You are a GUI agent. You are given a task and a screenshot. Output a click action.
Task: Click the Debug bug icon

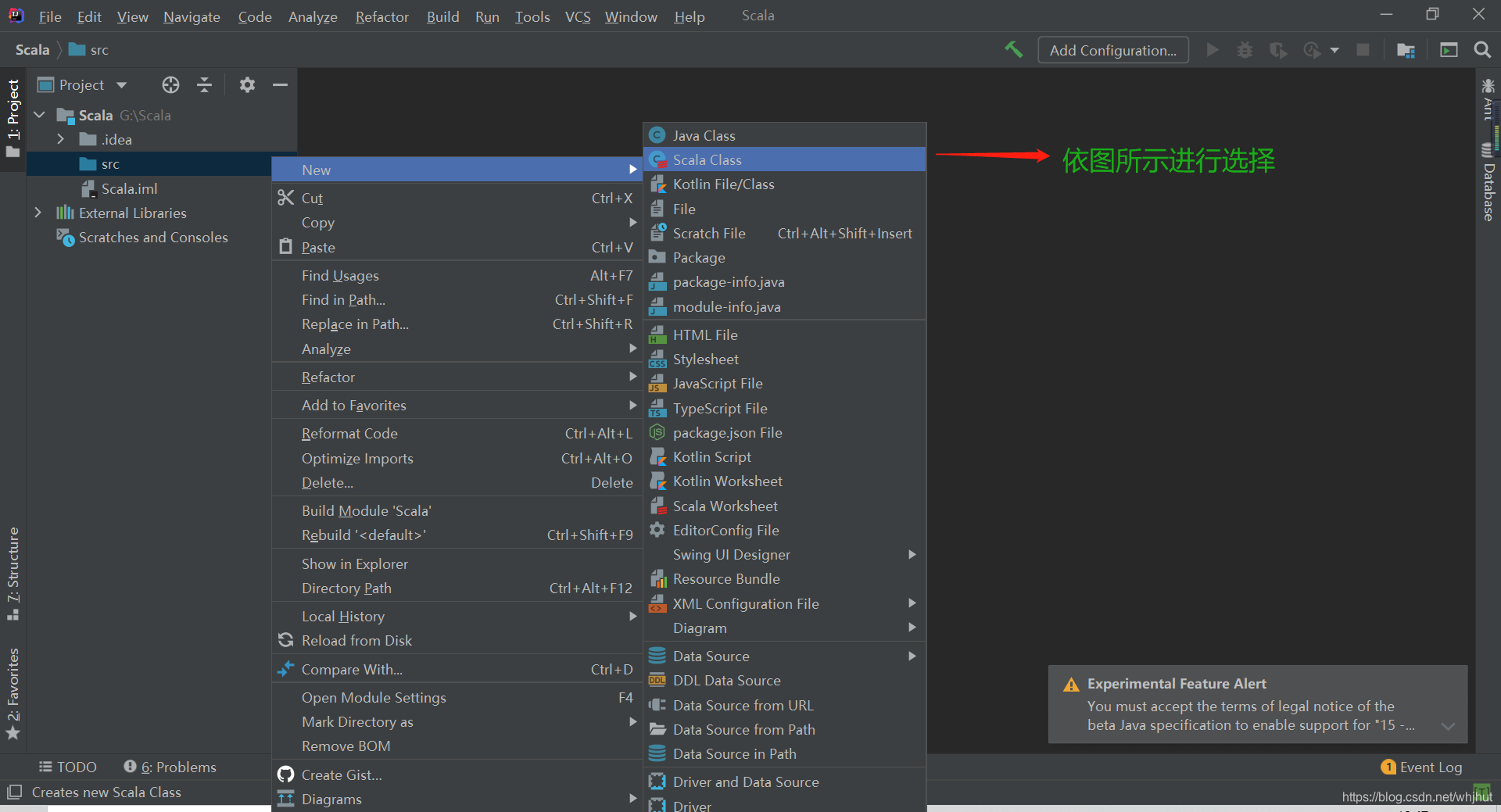click(1245, 50)
